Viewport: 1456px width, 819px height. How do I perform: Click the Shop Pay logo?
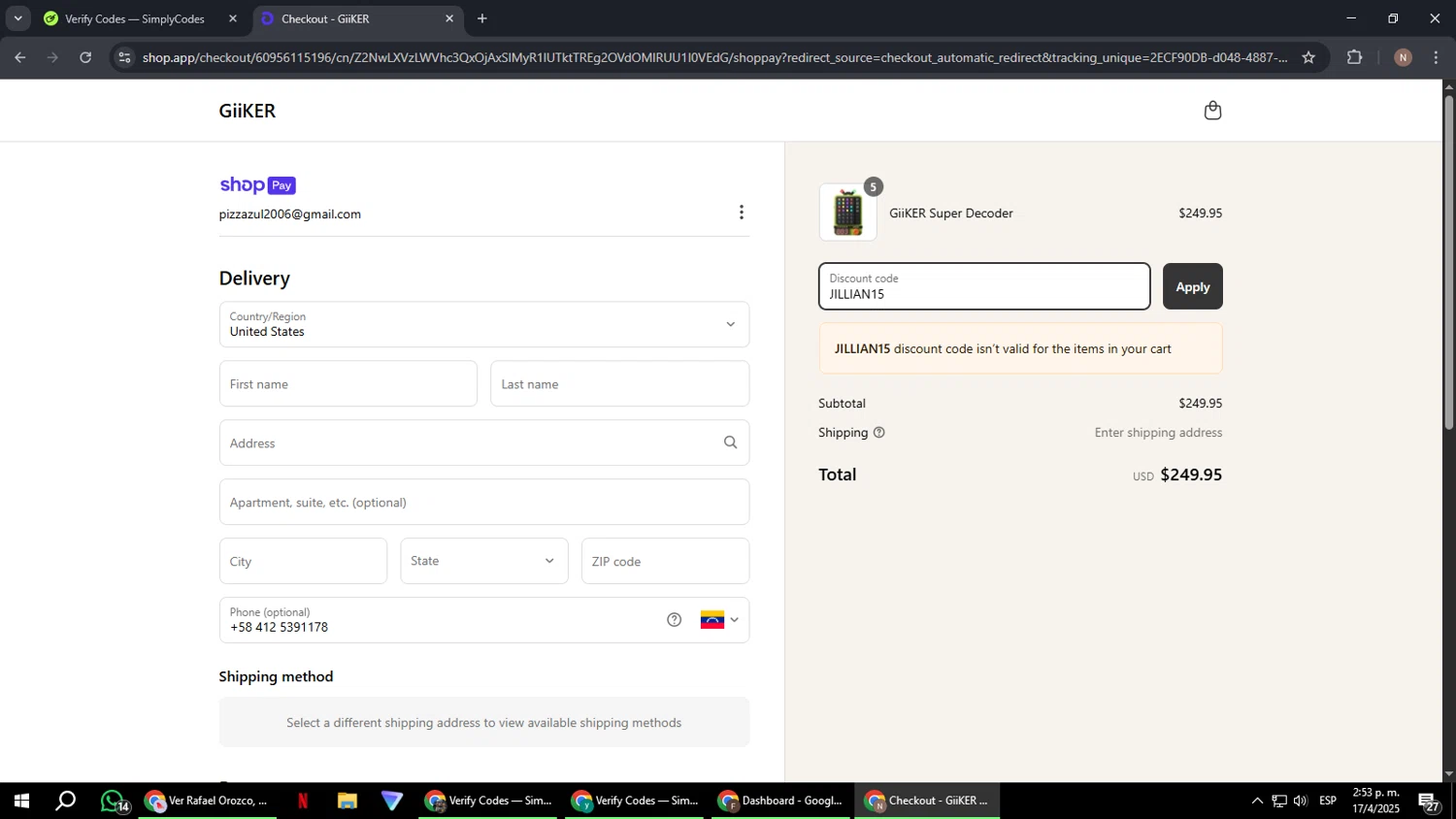(257, 185)
